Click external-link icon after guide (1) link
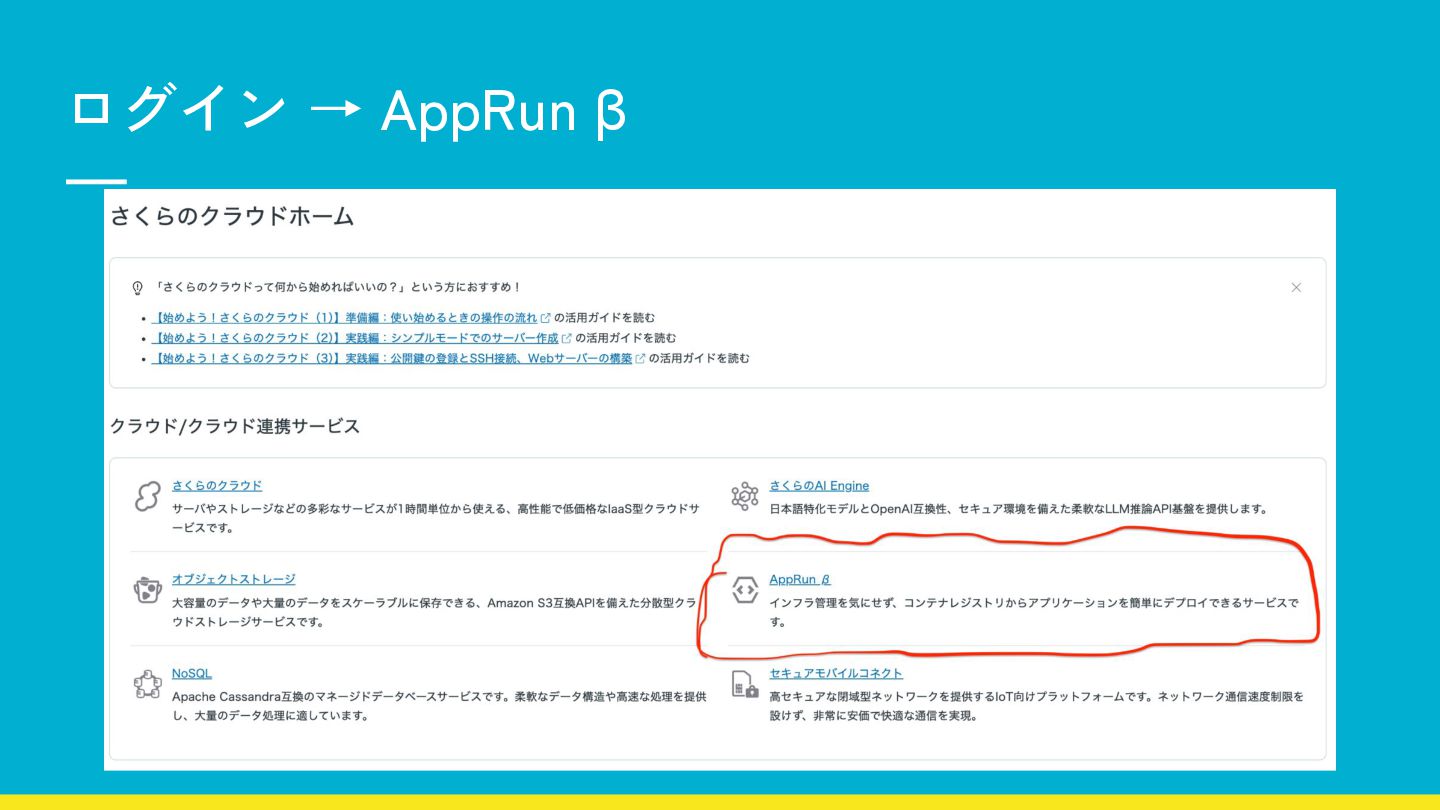Viewport: 1440px width, 810px height. coord(546,318)
